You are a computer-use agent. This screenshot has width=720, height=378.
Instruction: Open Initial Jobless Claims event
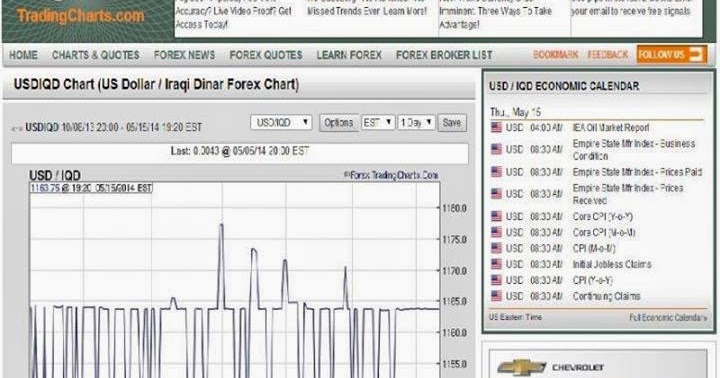(612, 264)
